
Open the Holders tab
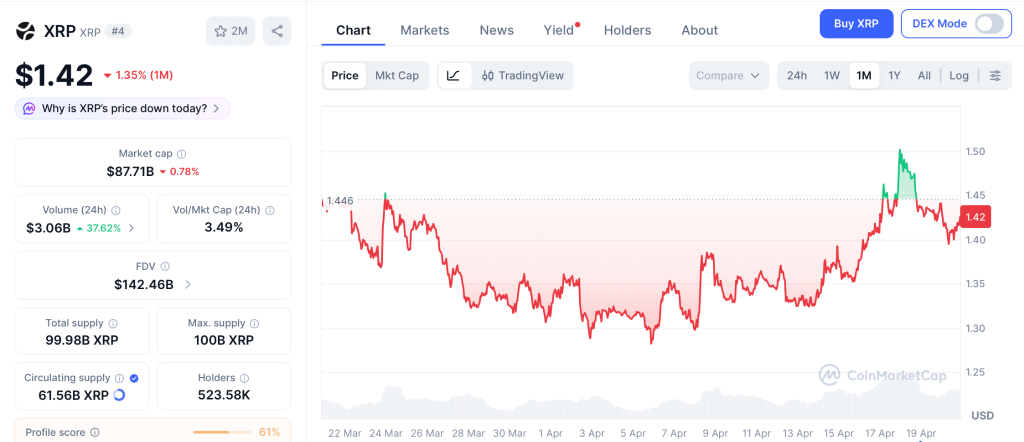coord(627,30)
